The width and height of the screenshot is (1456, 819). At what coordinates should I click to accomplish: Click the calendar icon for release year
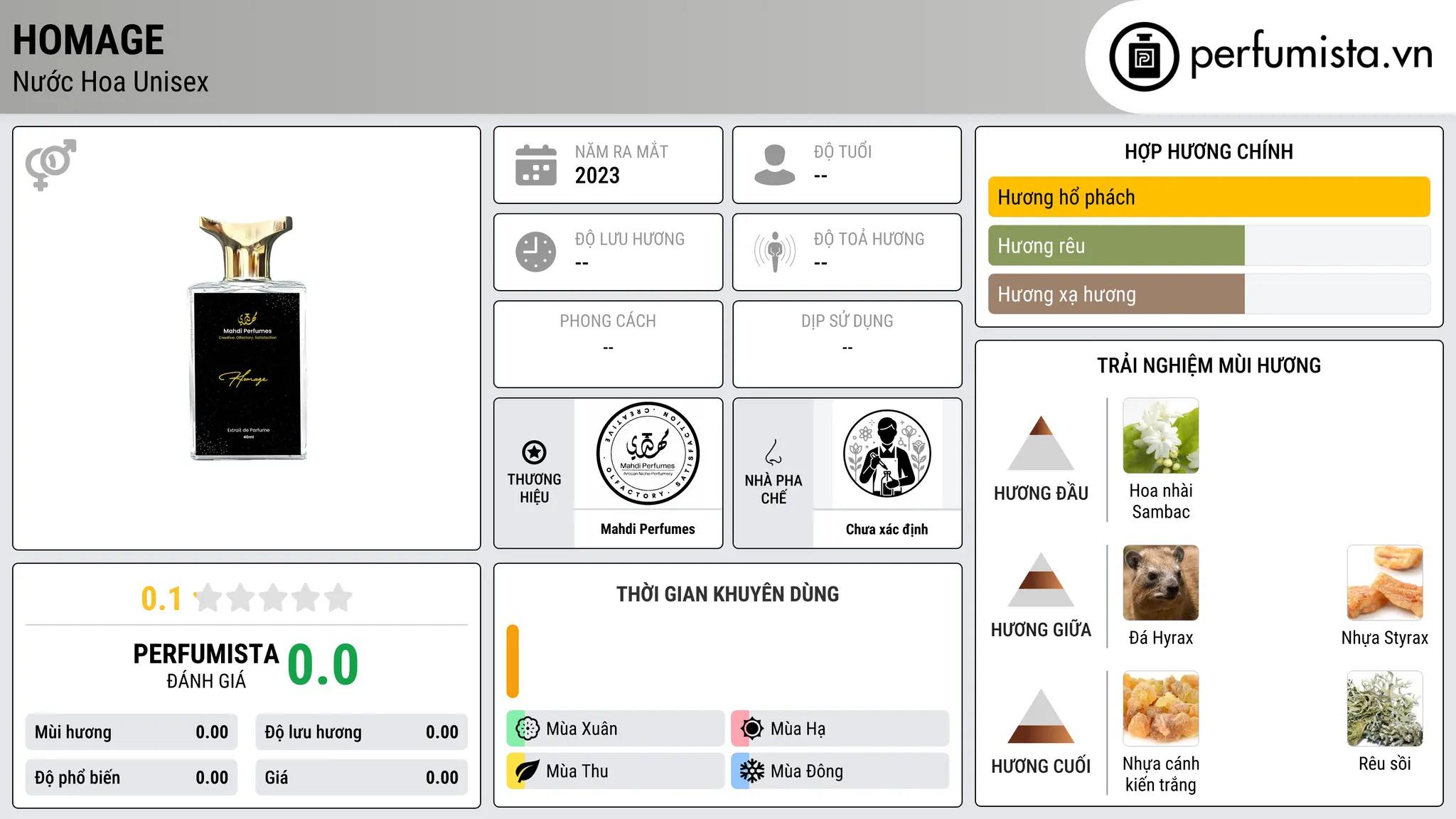(536, 165)
